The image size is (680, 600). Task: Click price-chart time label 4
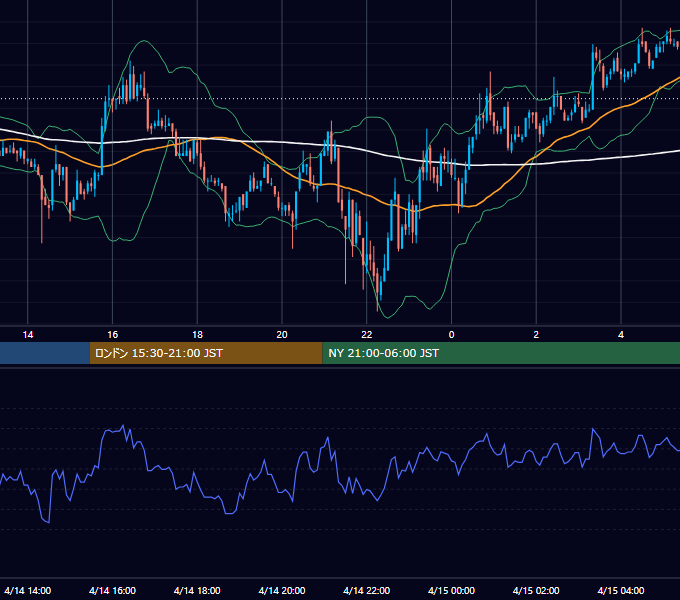coord(621,335)
